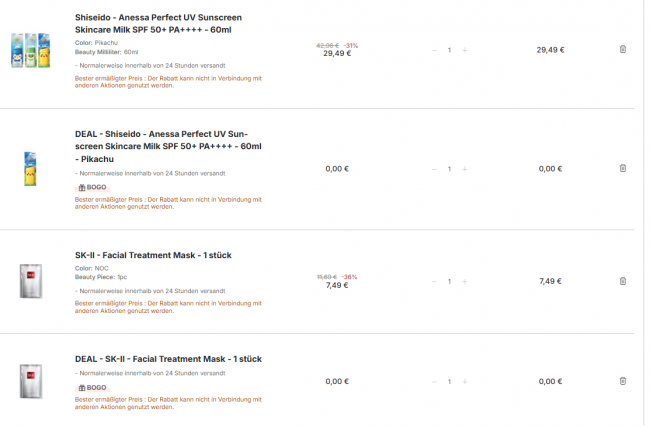This screenshot has height=426, width=650.
Task: Click the single Pikachu sunscreen bottle thumbnail
Action: click(x=30, y=169)
